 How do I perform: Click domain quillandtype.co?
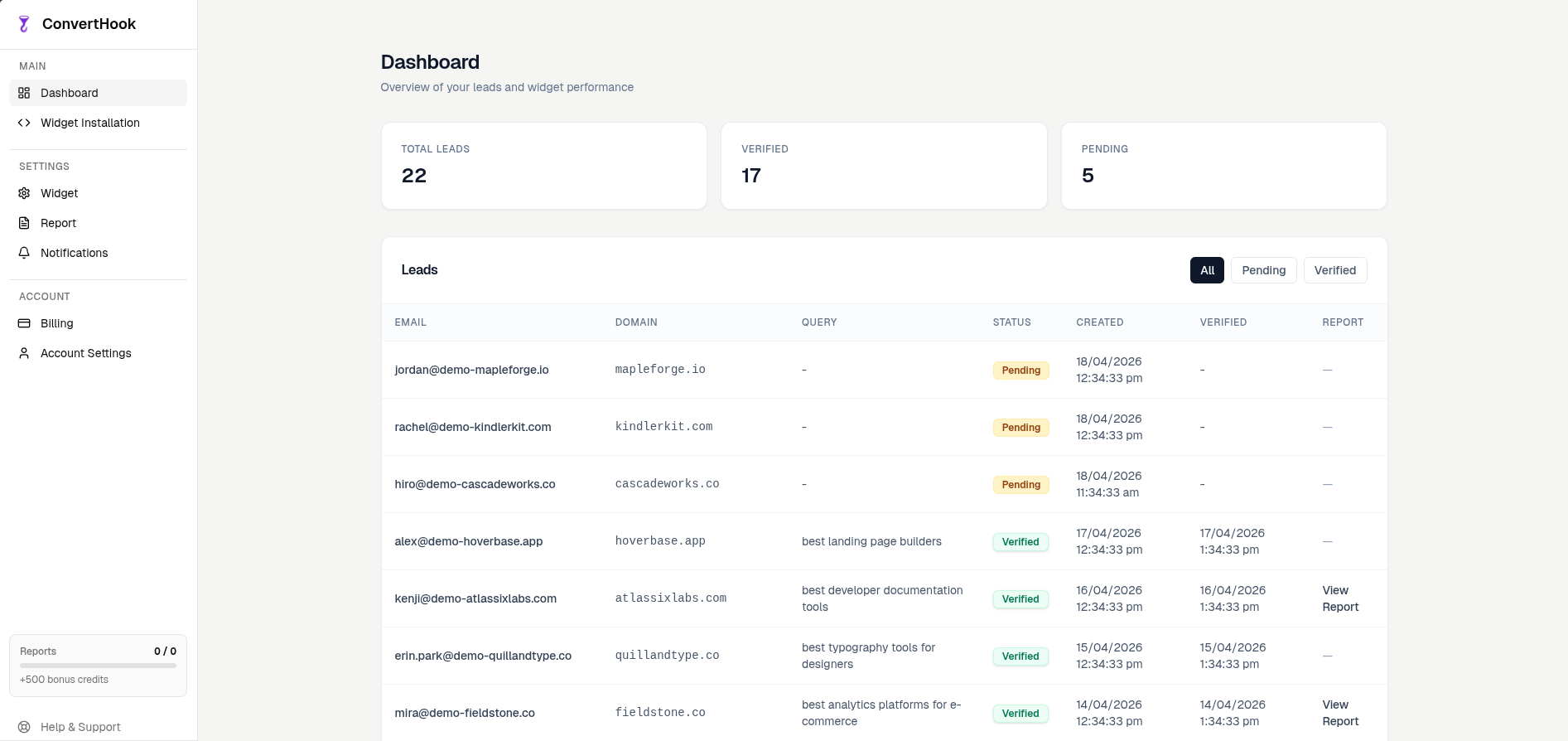(x=667, y=656)
